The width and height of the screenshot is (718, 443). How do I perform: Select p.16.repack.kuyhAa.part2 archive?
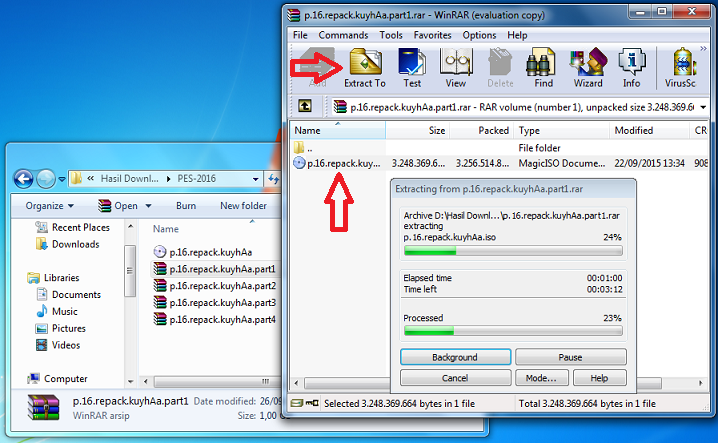(215, 286)
